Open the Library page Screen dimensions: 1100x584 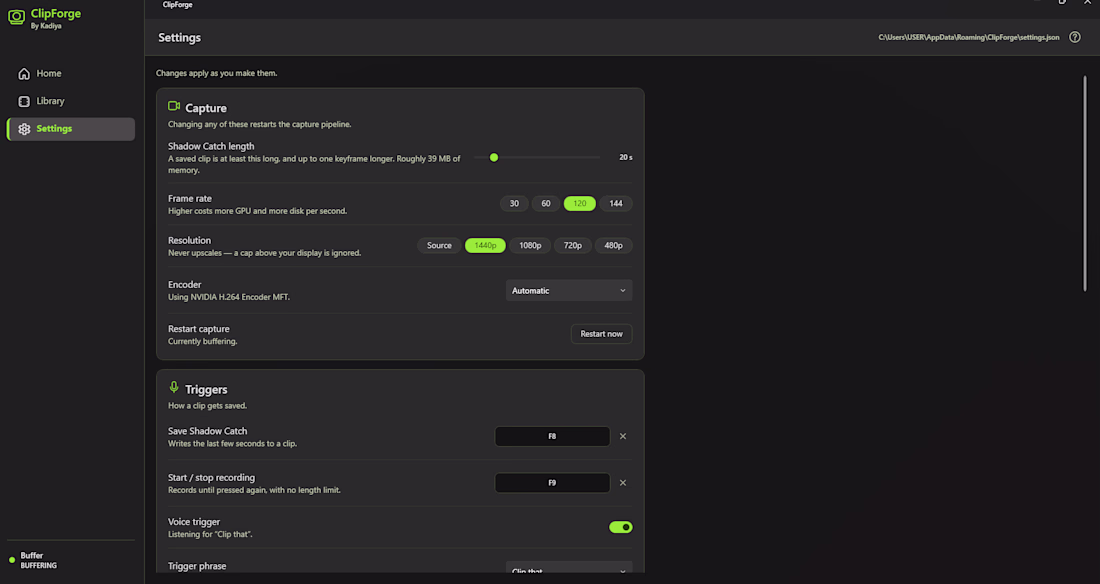click(70, 101)
